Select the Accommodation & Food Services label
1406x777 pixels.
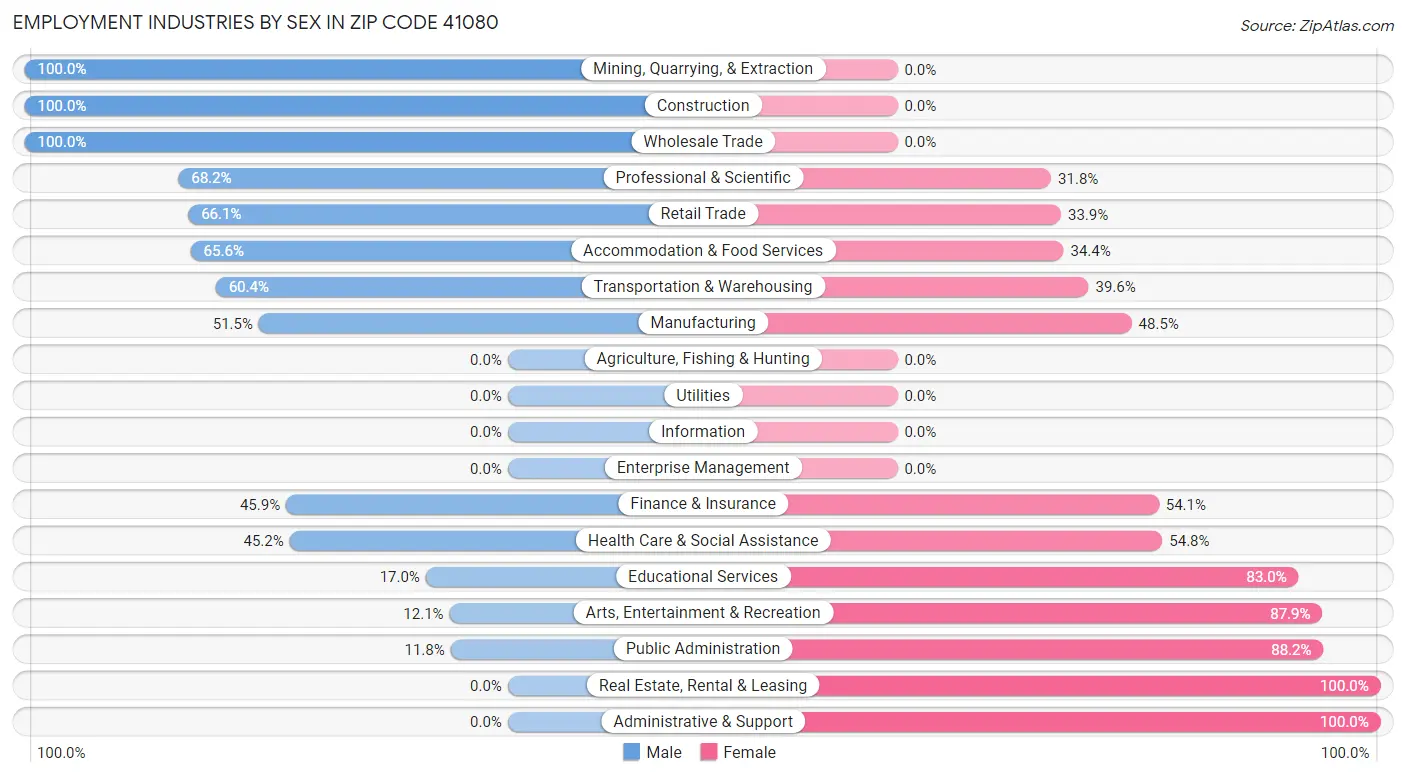tap(703, 251)
